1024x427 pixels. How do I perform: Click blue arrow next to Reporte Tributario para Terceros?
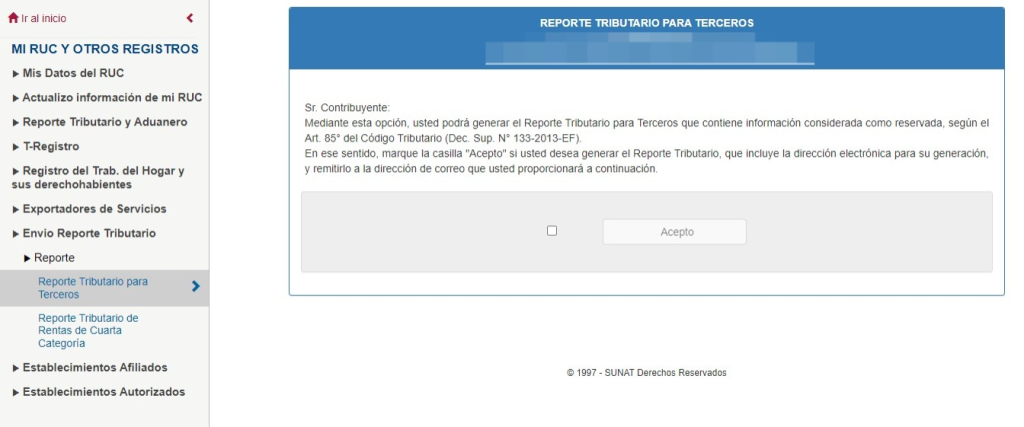[x=195, y=287]
